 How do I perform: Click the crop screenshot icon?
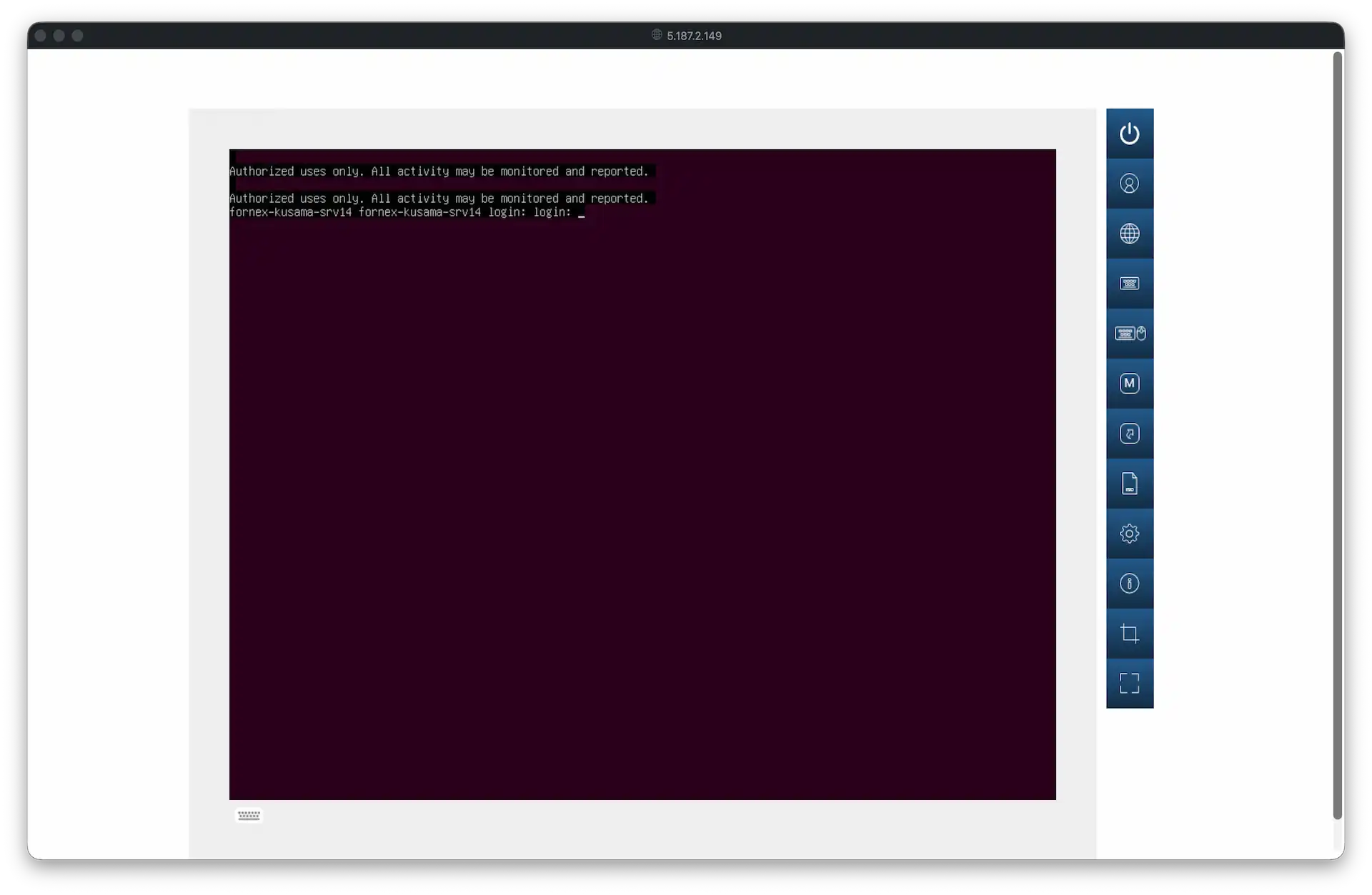coord(1129,634)
